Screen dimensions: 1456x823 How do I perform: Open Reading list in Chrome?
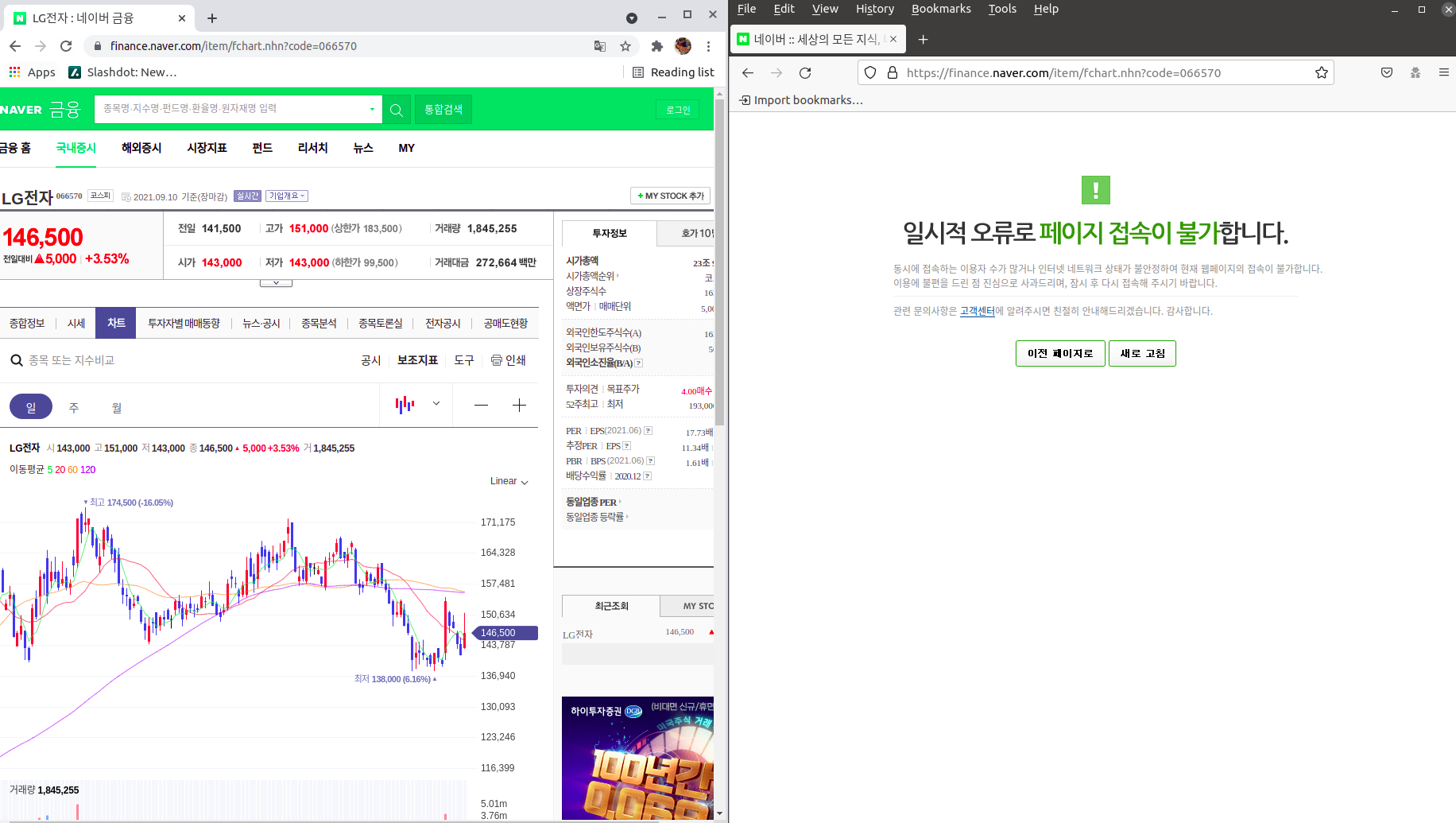coord(673,72)
